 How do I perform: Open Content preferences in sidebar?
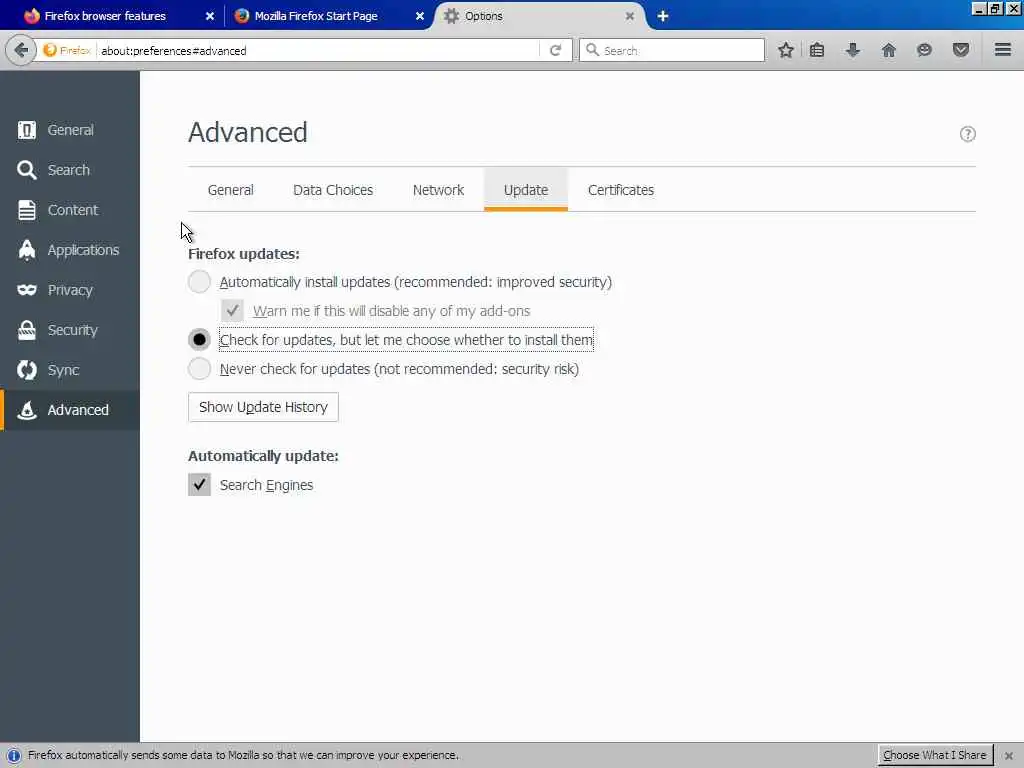(70, 210)
